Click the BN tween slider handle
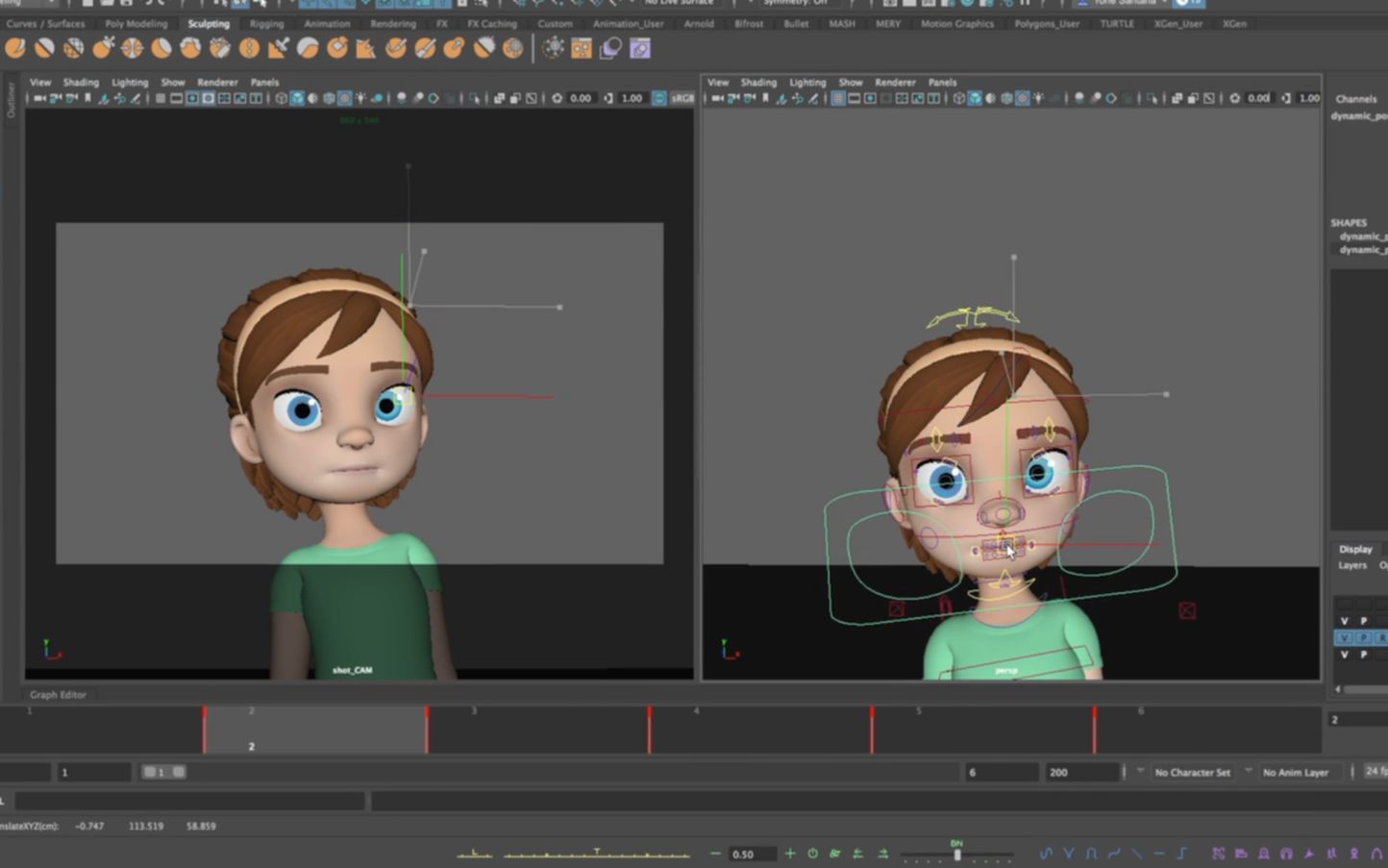 click(956, 854)
